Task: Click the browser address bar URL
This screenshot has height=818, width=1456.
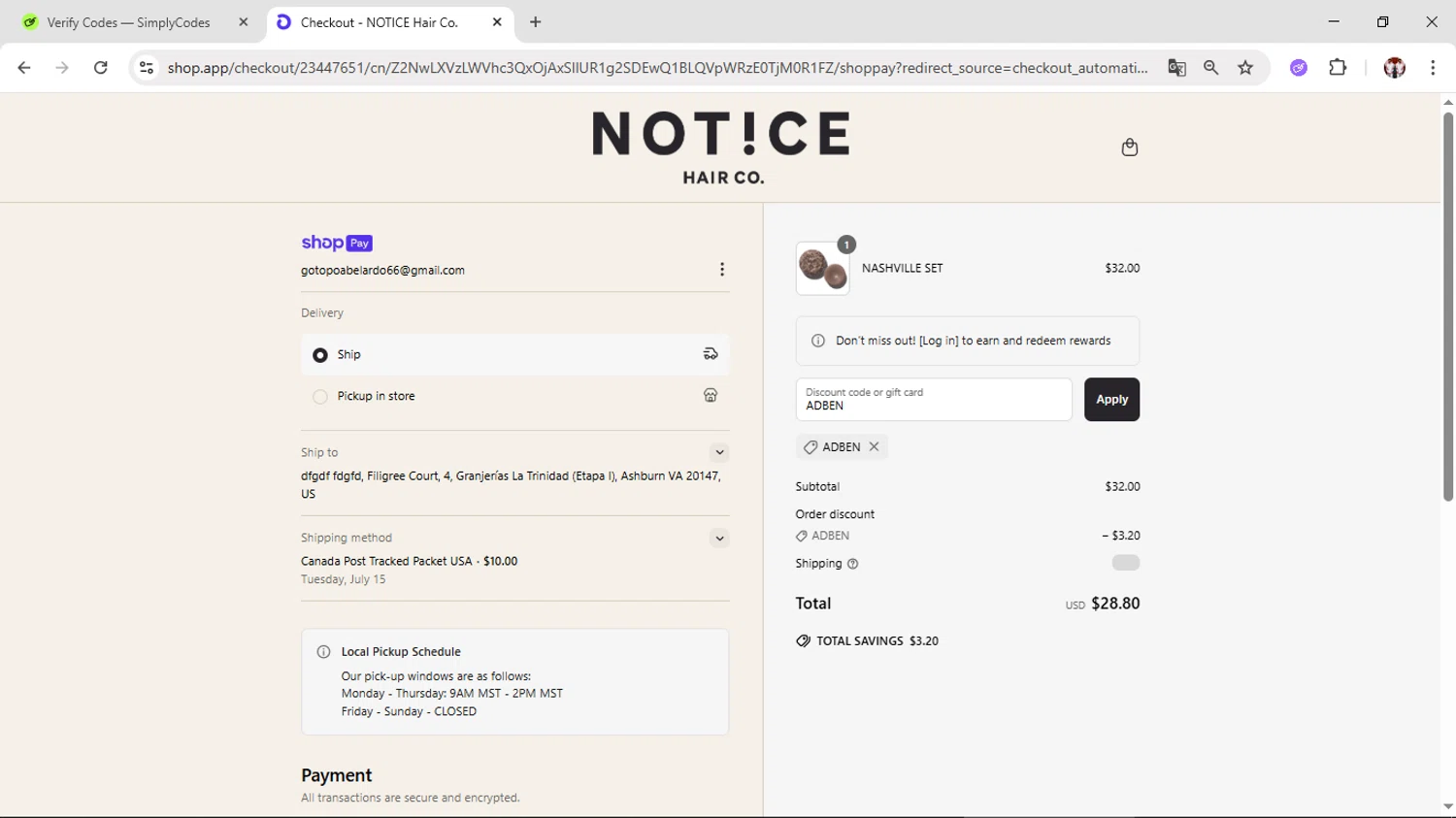Action: tap(657, 68)
